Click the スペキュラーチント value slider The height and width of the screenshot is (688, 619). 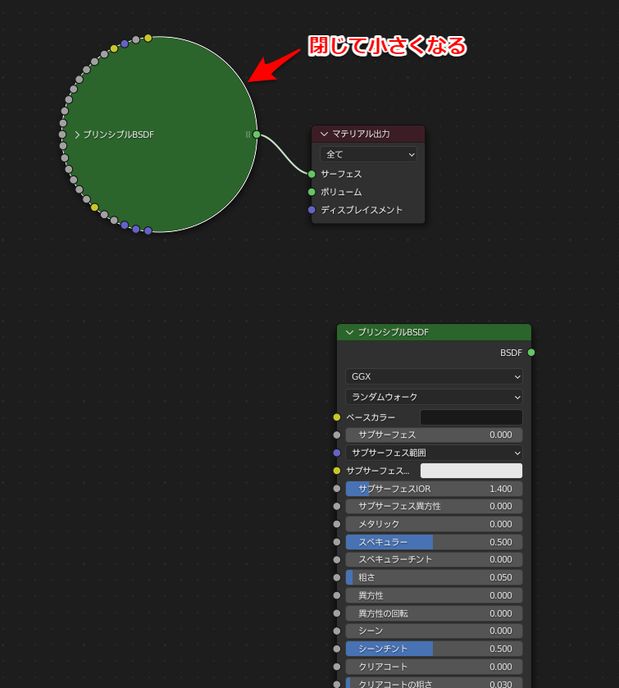click(x=434, y=560)
